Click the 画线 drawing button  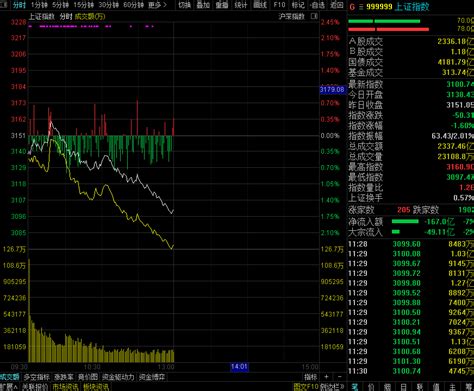(x=260, y=5)
